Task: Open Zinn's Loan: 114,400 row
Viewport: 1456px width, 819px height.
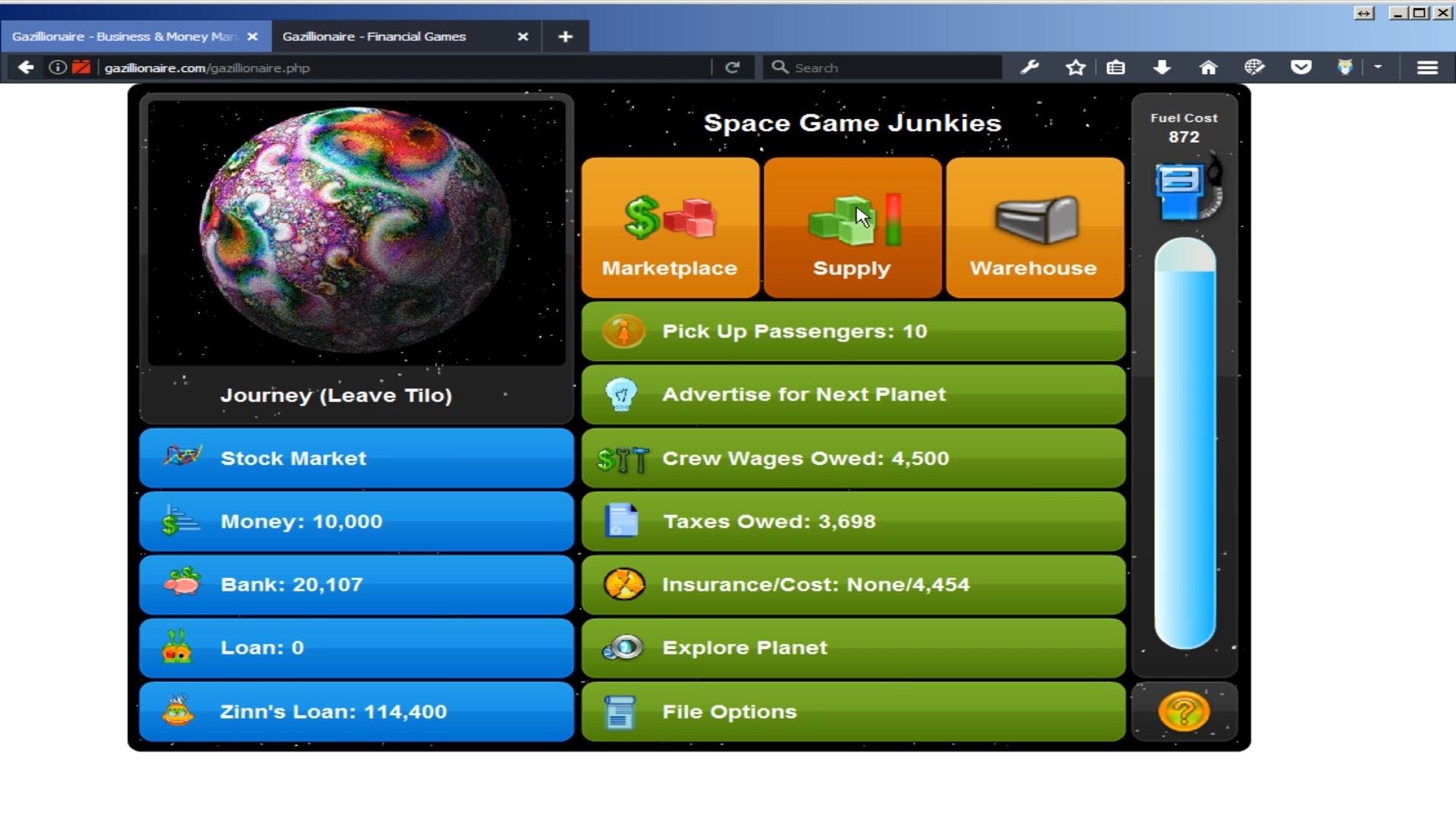Action: coord(356,711)
